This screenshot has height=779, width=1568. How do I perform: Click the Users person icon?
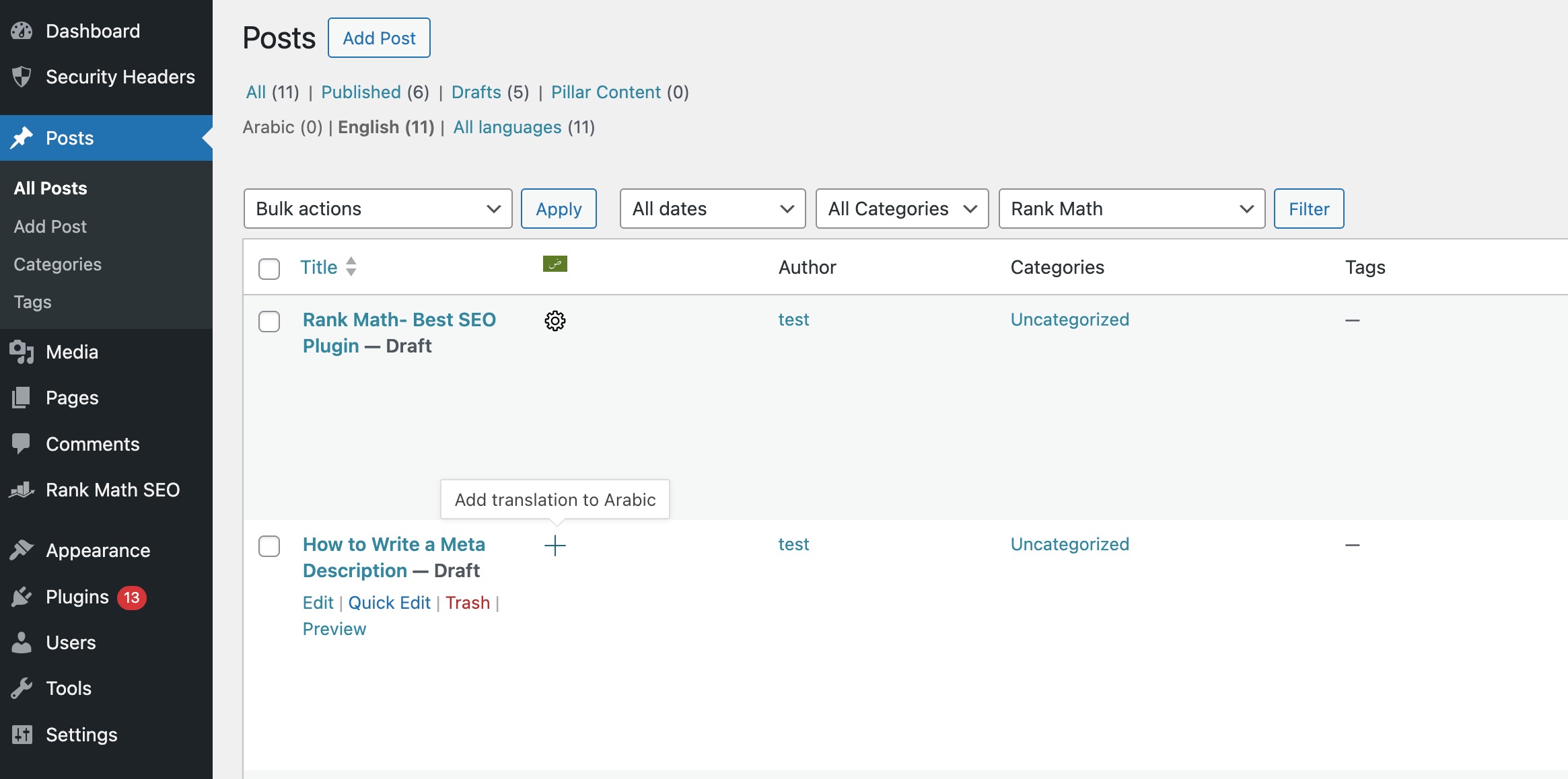tap(22, 642)
